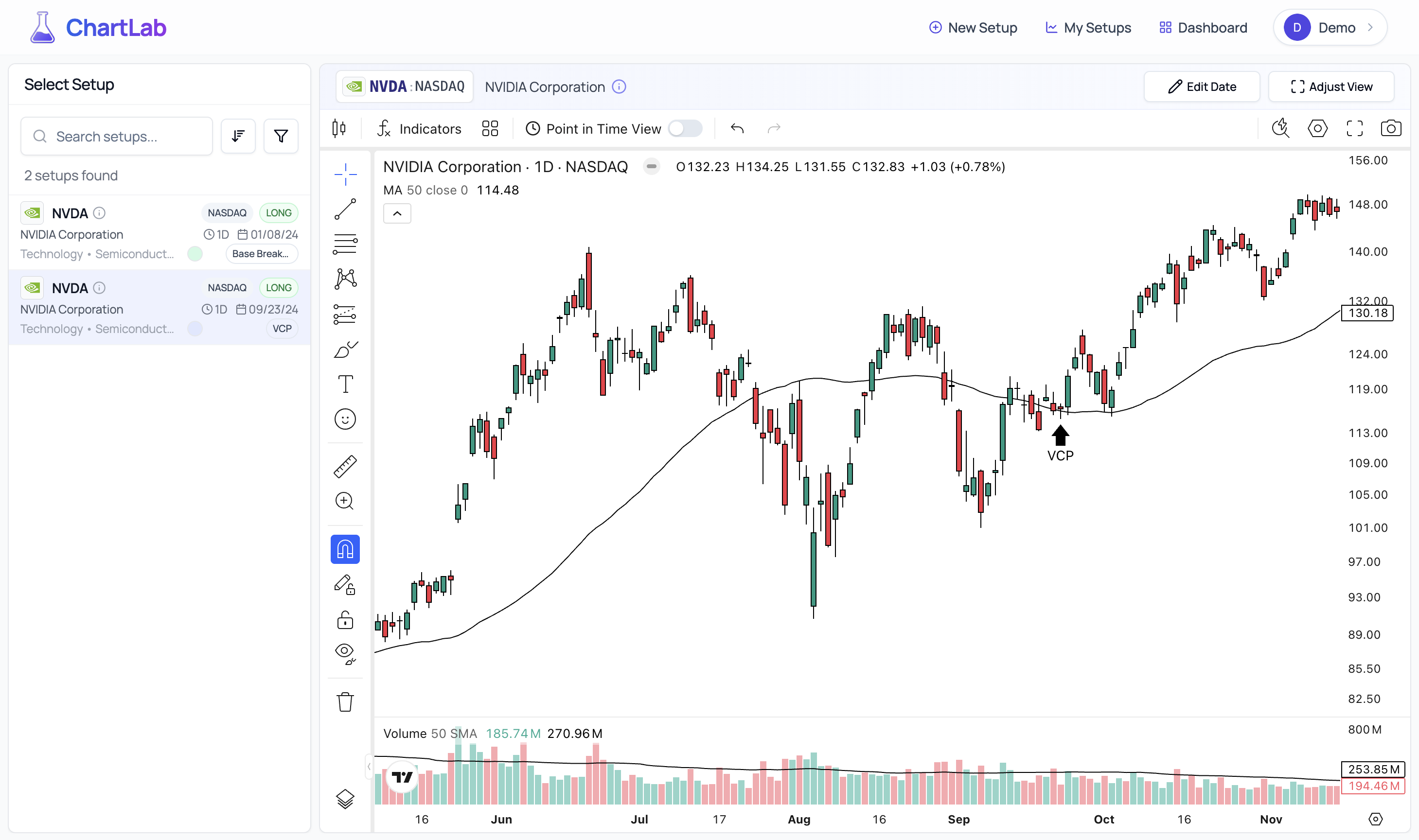1419x840 pixels.
Task: Select the XABCD pattern tool
Action: pos(345,279)
